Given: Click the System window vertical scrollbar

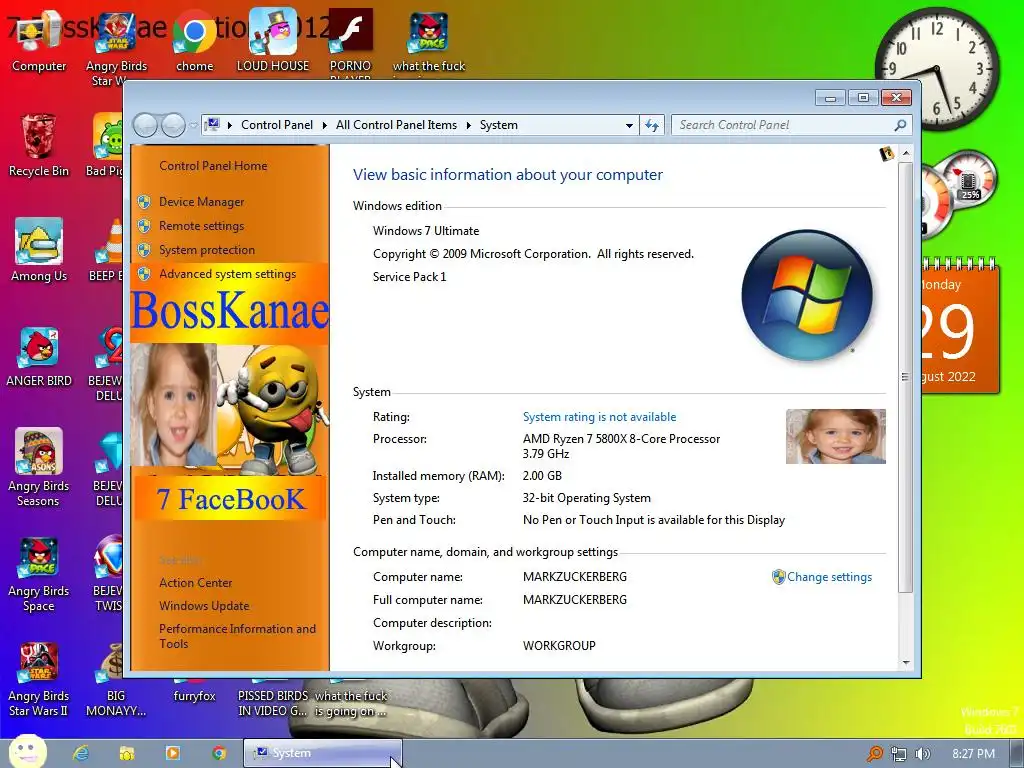Looking at the screenshot, I should (906, 377).
